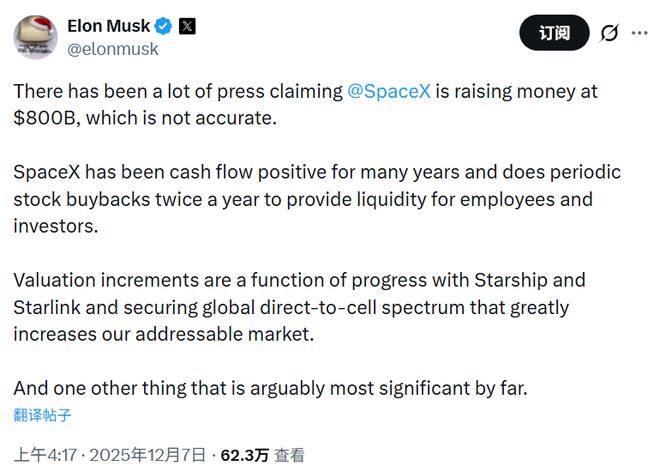Image resolution: width=660 pixels, height=472 pixels.
Task: Click Elon Musk's profile avatar
Action: click(x=35, y=36)
